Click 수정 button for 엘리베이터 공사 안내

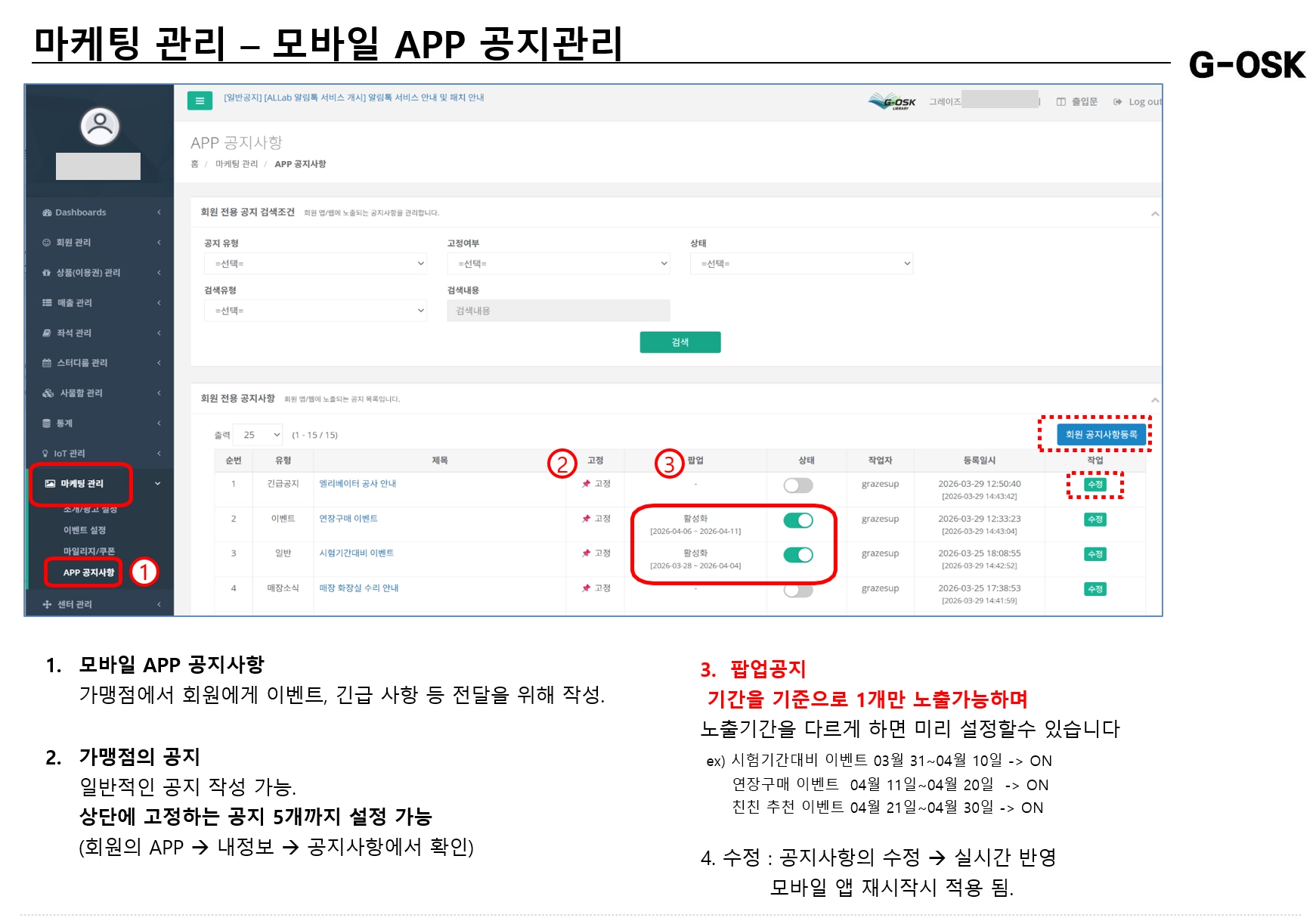[1095, 485]
